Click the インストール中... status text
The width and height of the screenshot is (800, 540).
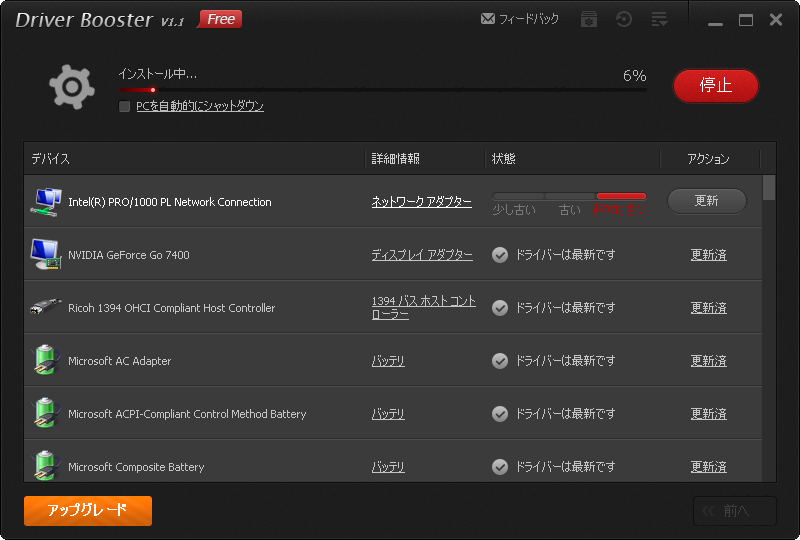tap(158, 74)
